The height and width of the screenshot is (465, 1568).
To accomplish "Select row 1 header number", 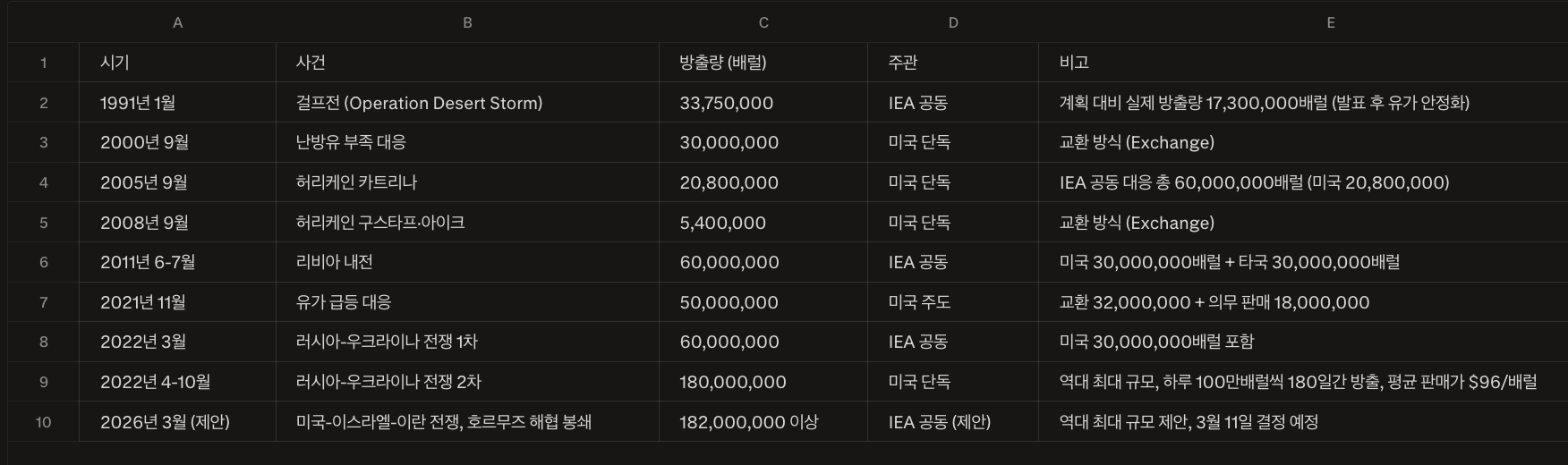I will [43, 63].
